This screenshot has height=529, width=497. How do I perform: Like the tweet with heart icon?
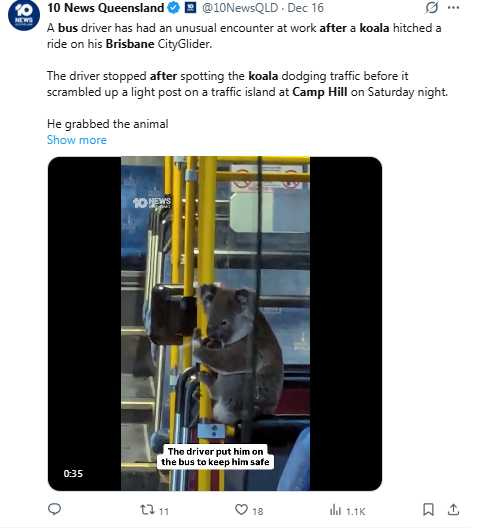(x=241, y=509)
